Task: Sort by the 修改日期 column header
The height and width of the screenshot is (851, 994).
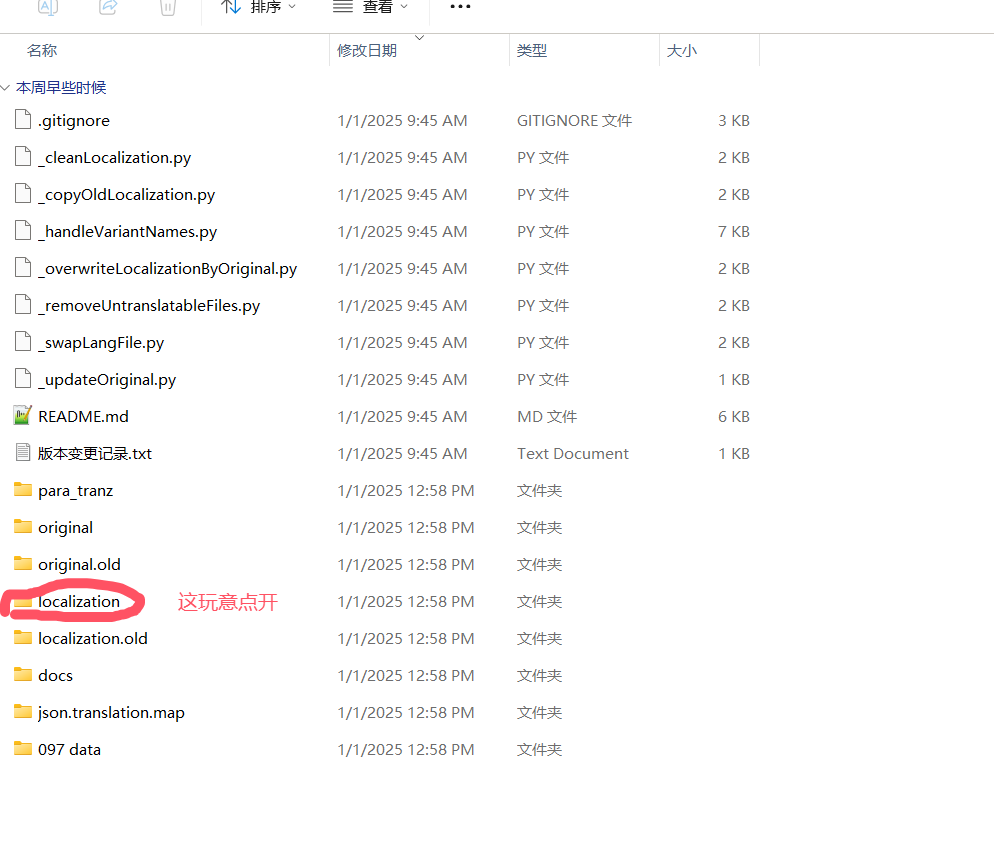Action: pyautogui.click(x=367, y=51)
